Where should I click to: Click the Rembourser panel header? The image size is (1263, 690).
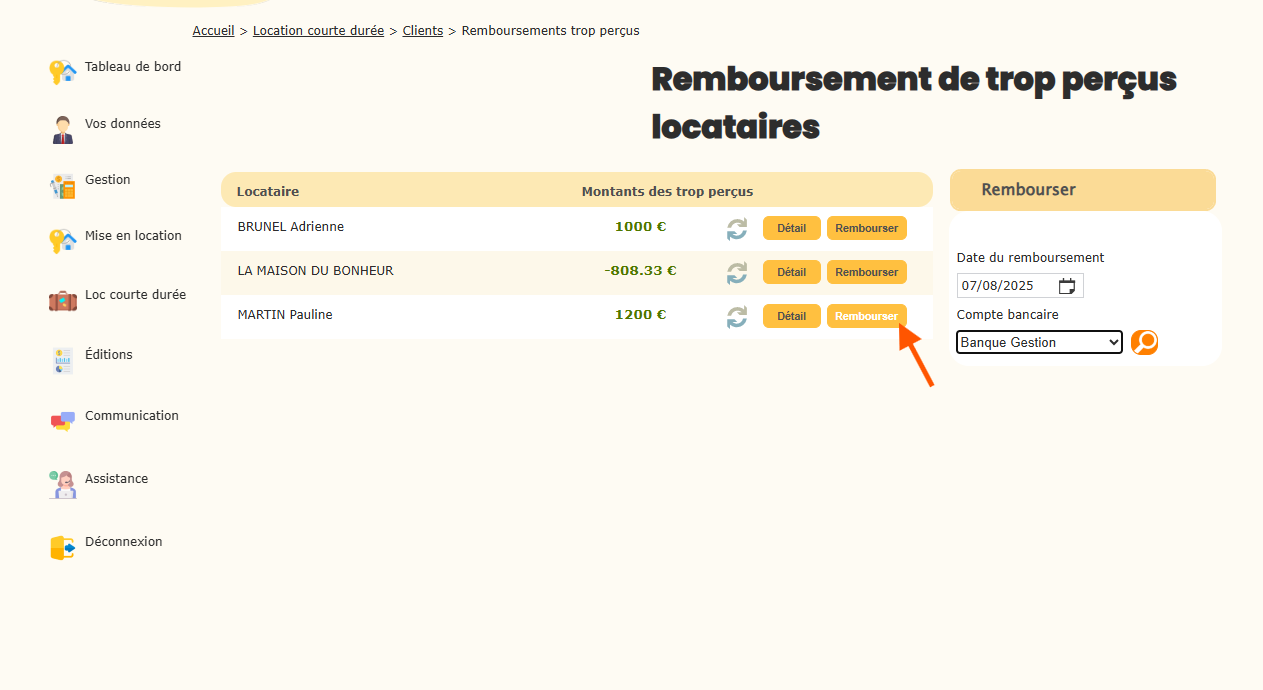pos(1083,190)
